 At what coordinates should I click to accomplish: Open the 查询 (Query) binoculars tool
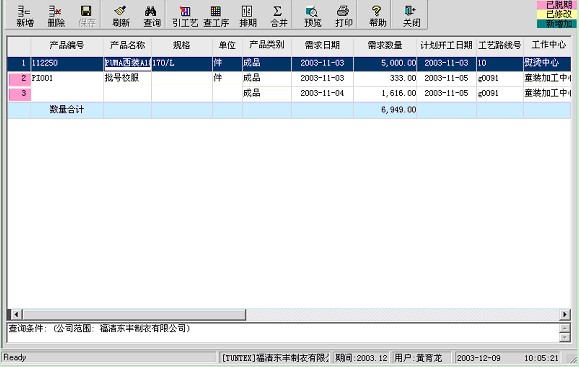[x=152, y=16]
